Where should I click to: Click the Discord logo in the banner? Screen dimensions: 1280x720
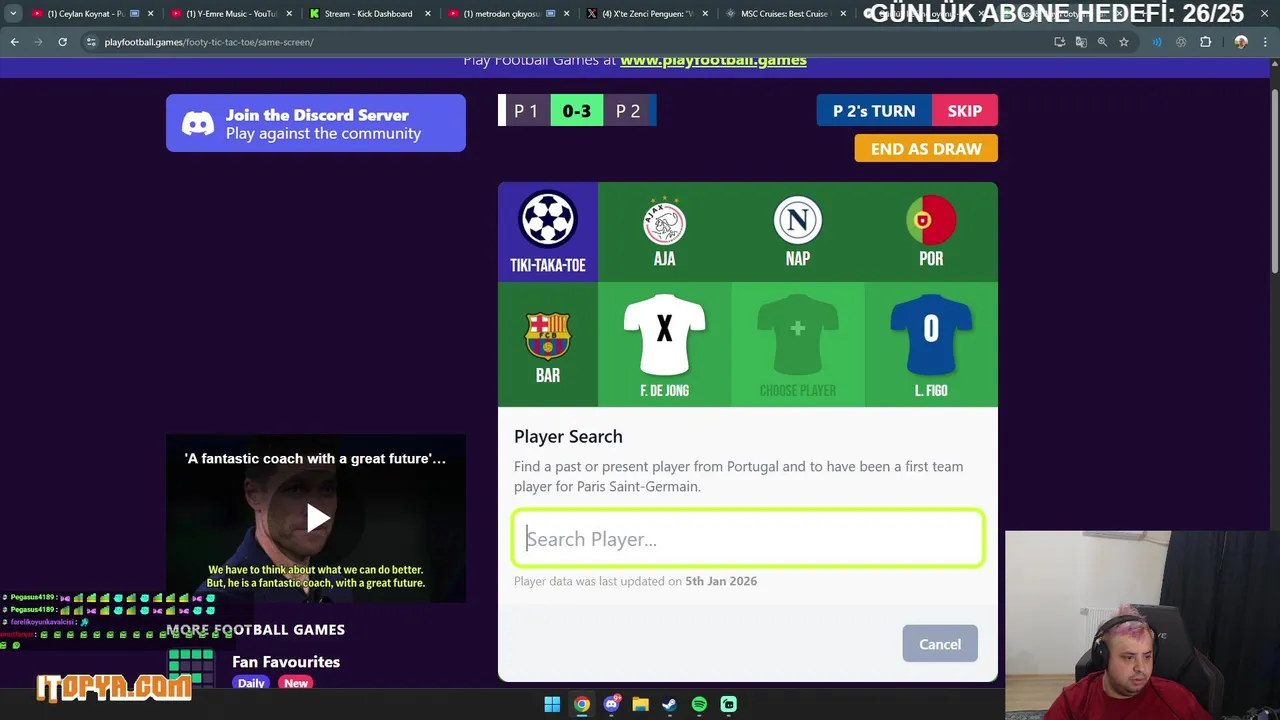coord(198,124)
